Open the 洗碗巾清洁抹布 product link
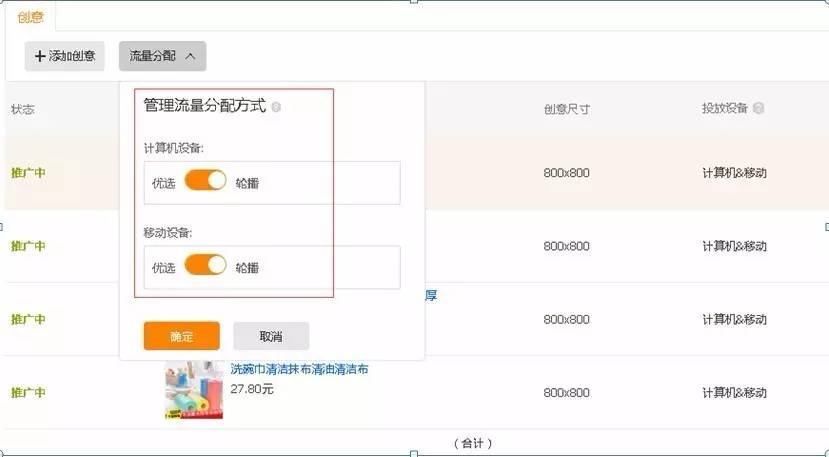 [299, 369]
